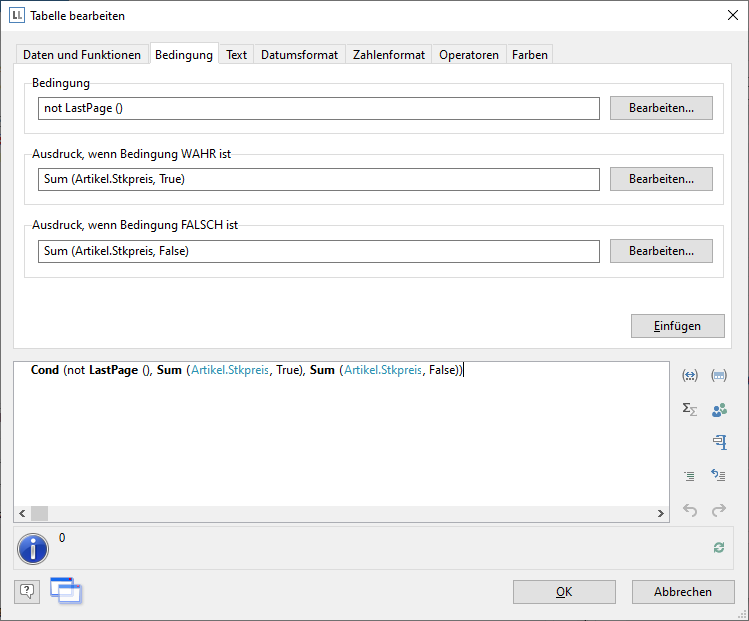Click the blue people icon

point(718,409)
